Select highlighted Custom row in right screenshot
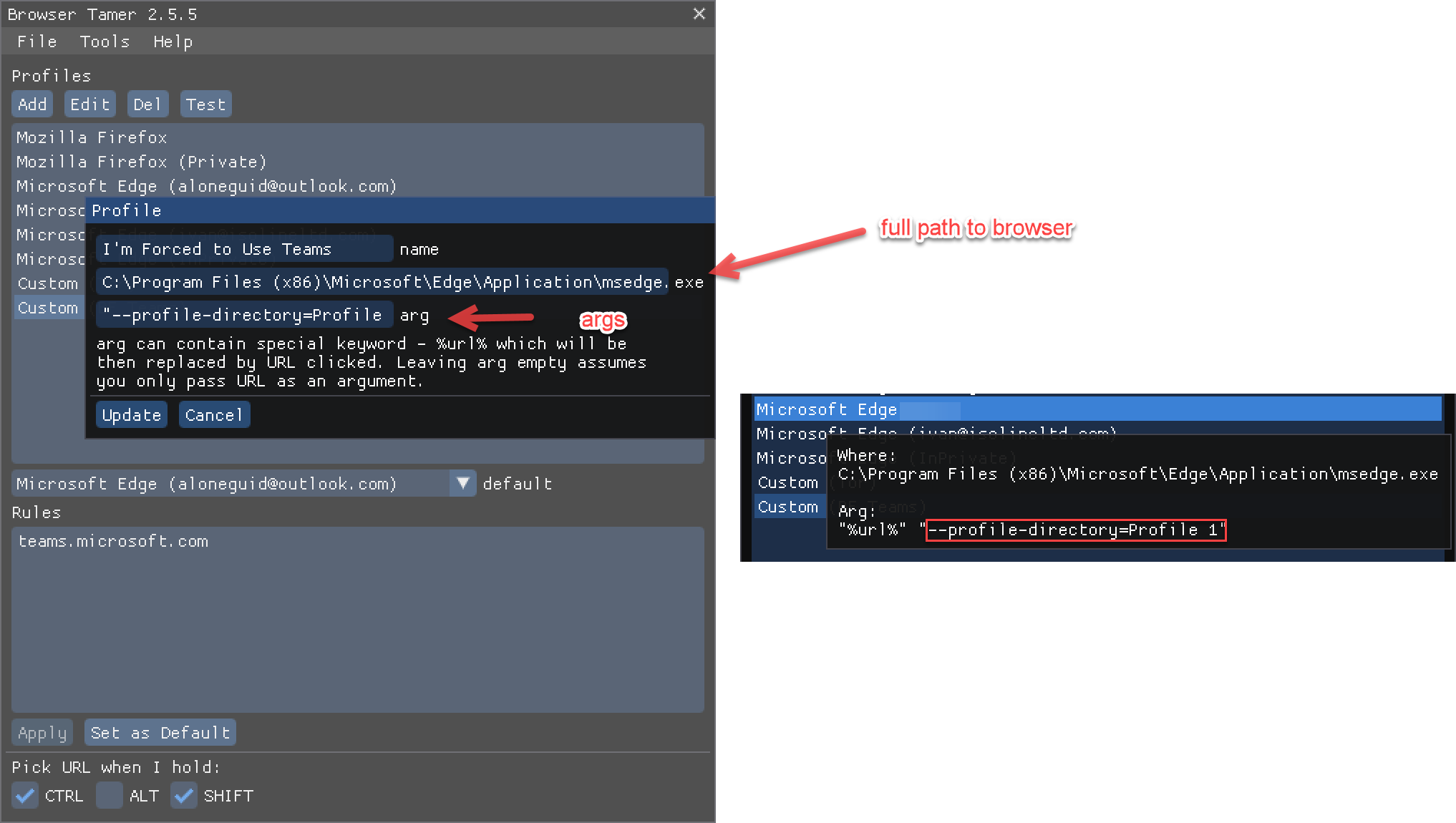Screen dimensions: 1456x823 click(790, 507)
